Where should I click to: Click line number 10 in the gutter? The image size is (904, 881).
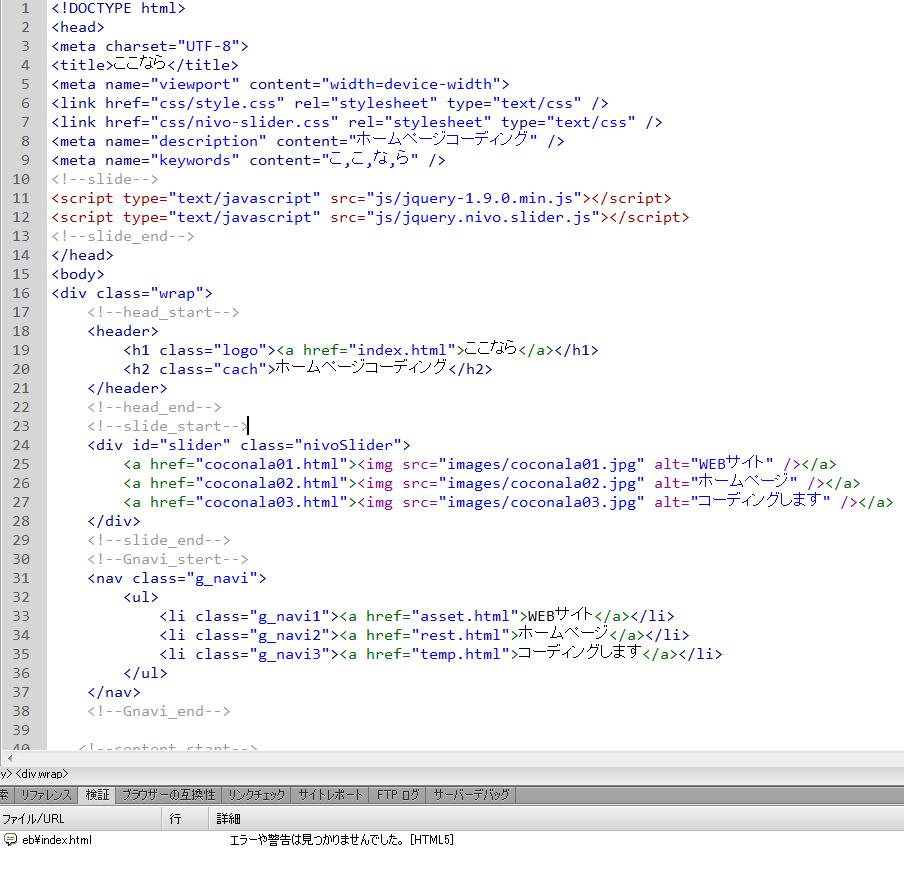(x=21, y=179)
